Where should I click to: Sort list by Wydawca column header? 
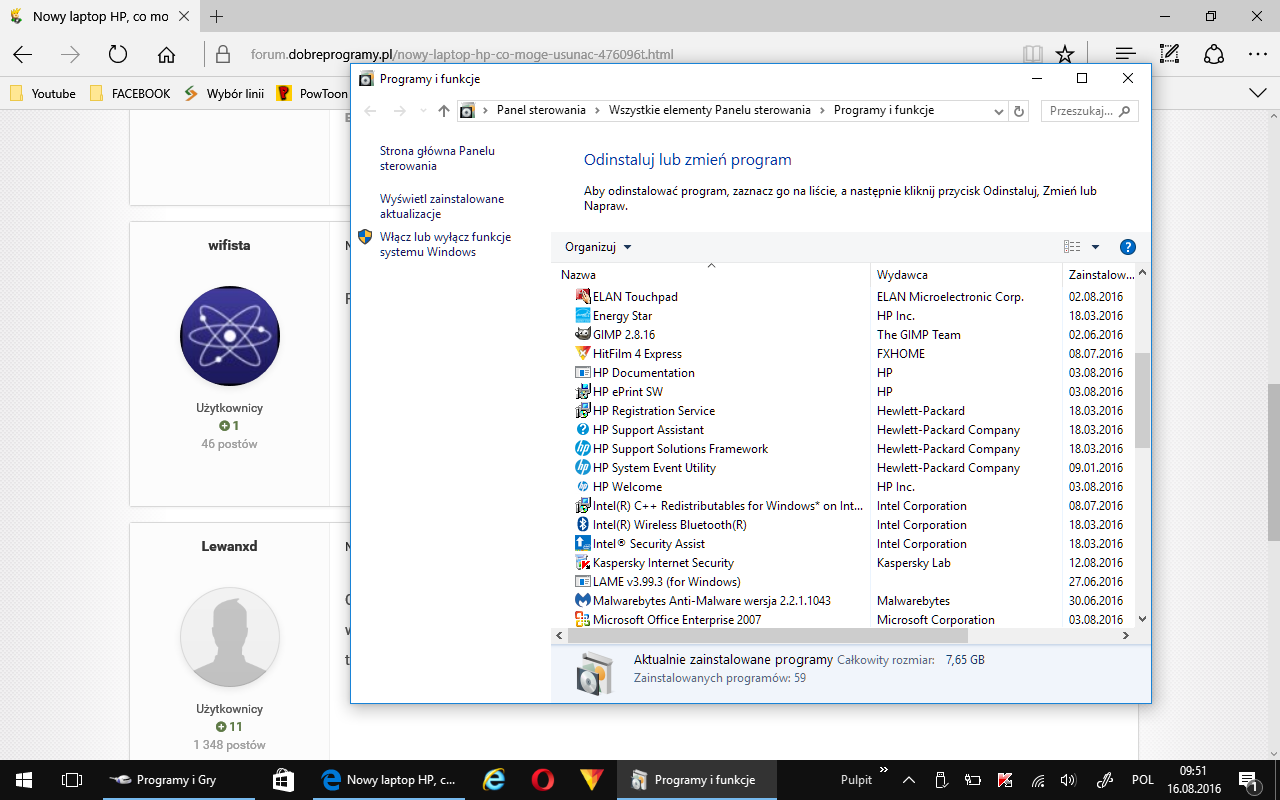967,274
